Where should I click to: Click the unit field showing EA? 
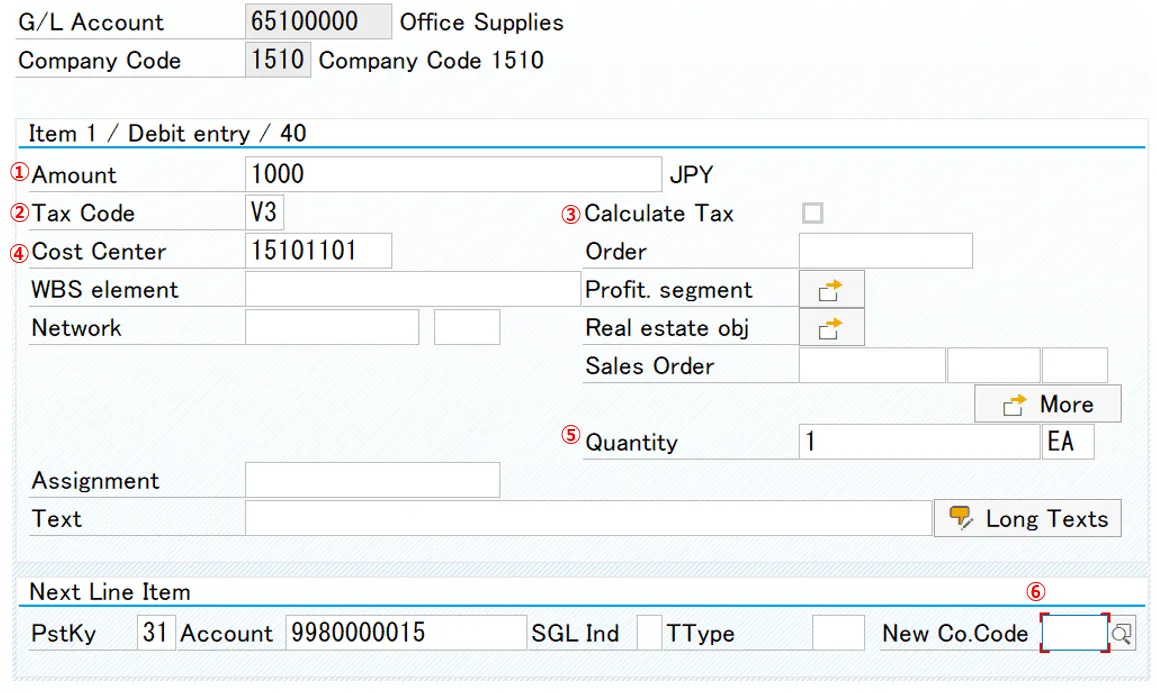point(1068,441)
